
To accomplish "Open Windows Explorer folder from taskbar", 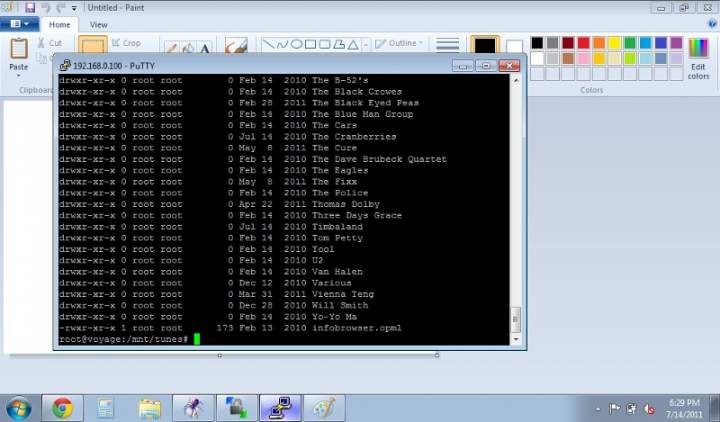I will pos(149,408).
